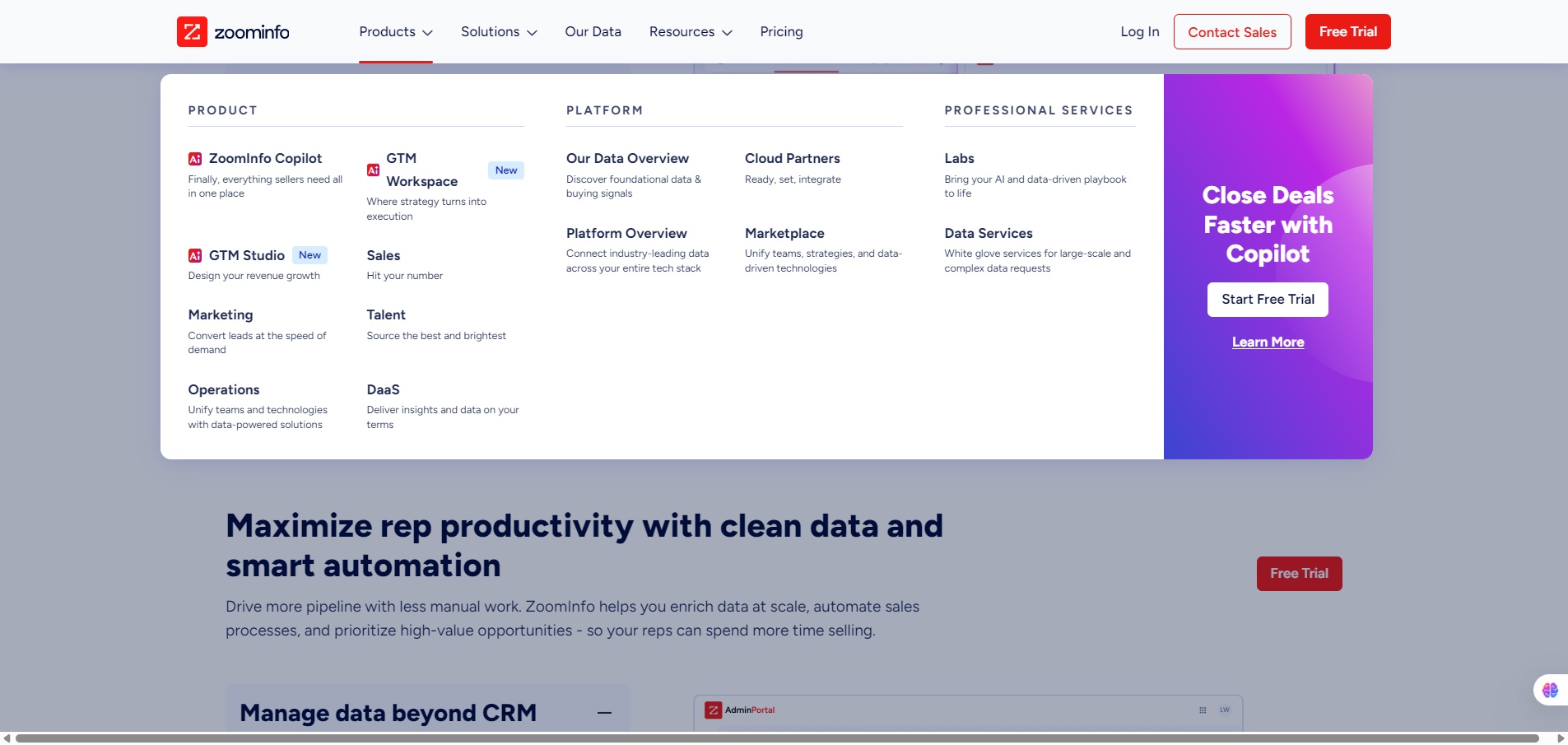This screenshot has width=1568, height=745.
Task: Click 'Where strategy turns into execution' text
Action: click(426, 209)
